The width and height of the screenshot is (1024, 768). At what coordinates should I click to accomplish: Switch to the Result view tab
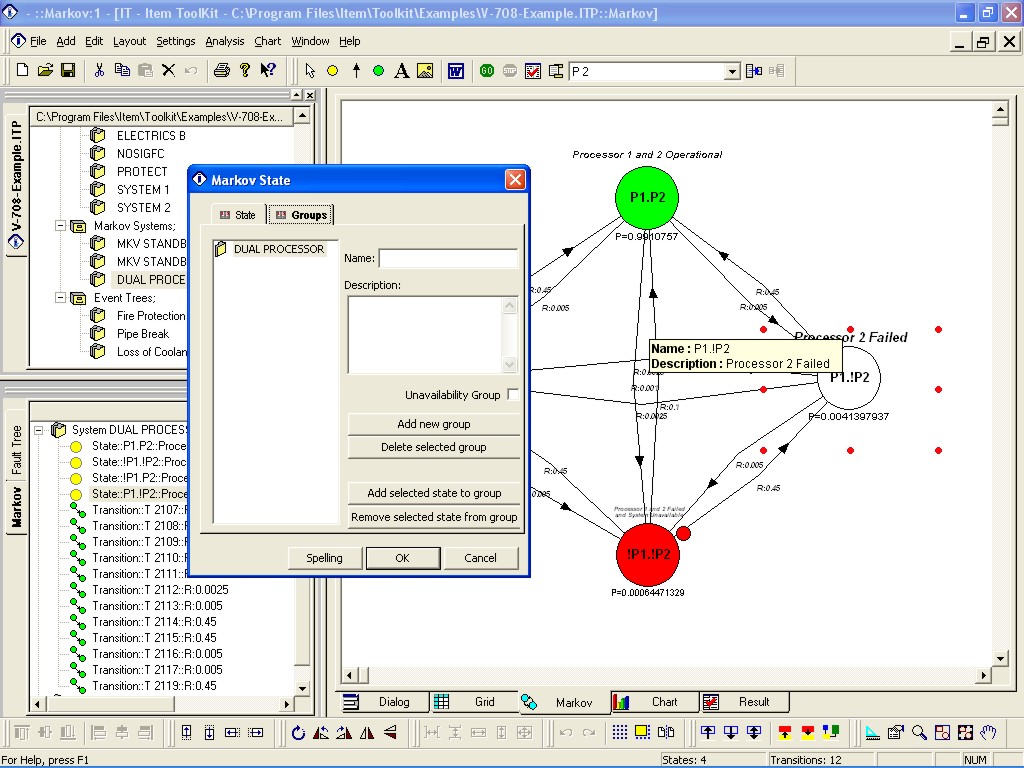(743, 702)
